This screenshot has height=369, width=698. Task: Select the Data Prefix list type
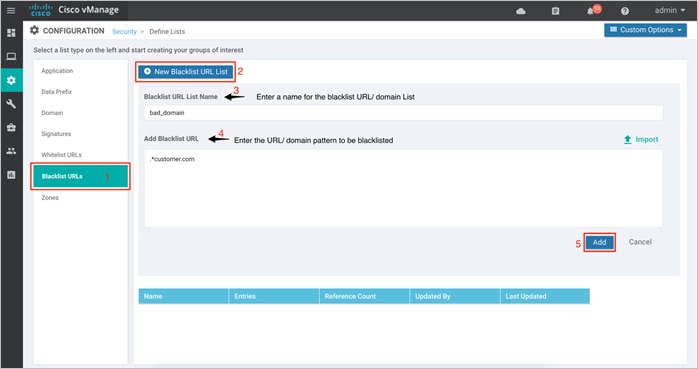57,92
